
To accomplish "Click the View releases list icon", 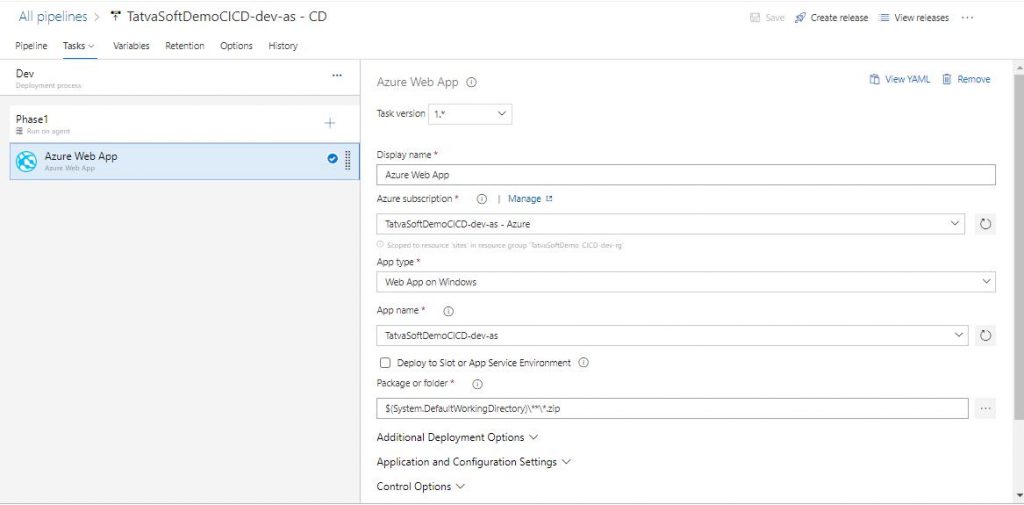I will (884, 18).
